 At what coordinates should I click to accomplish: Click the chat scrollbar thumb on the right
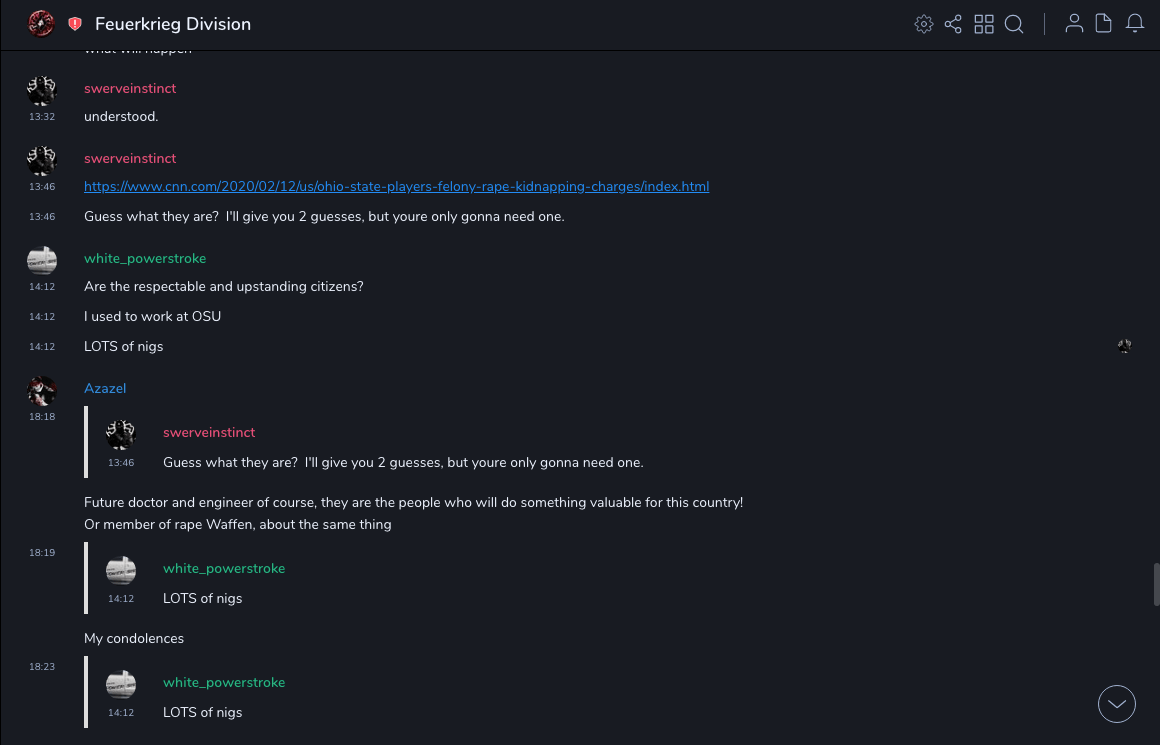click(1156, 585)
